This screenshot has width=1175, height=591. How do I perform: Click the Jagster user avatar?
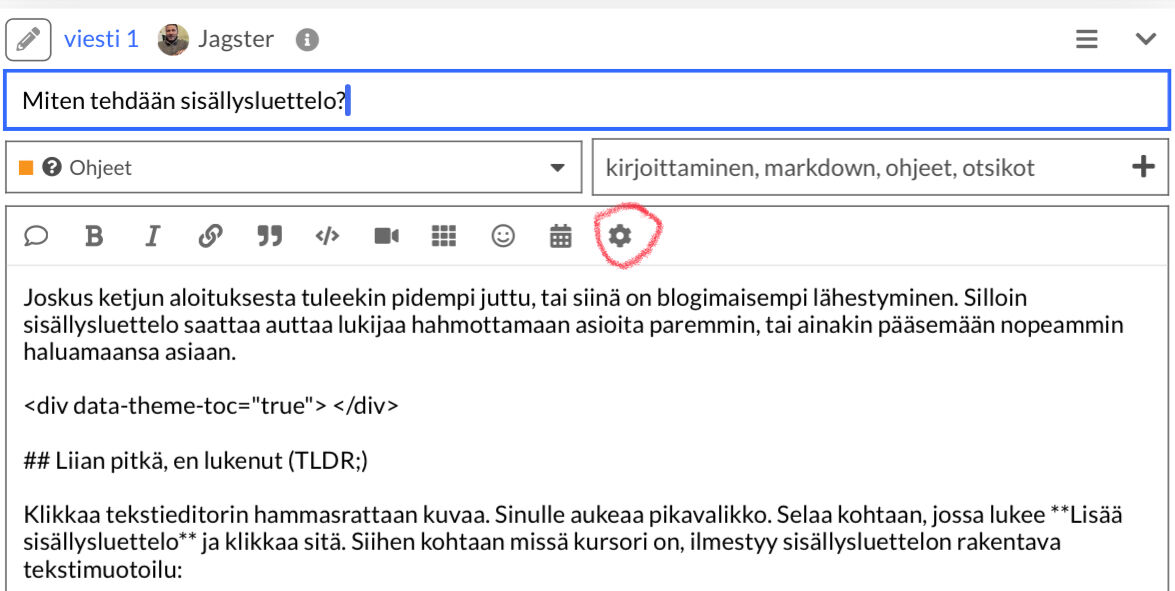coord(173,40)
